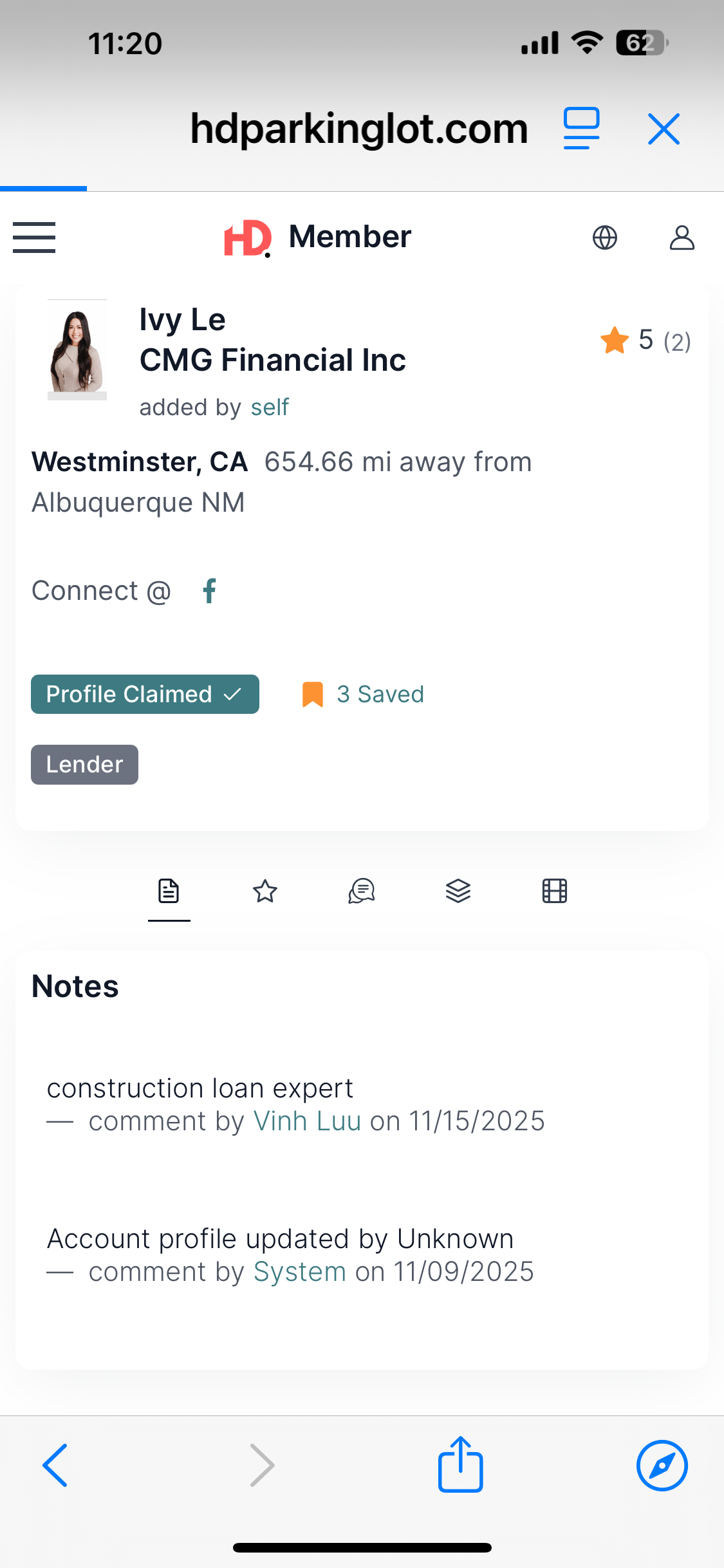Switch to the star reviews tab
Viewport: 724px width, 1568px height.
pyautogui.click(x=265, y=891)
